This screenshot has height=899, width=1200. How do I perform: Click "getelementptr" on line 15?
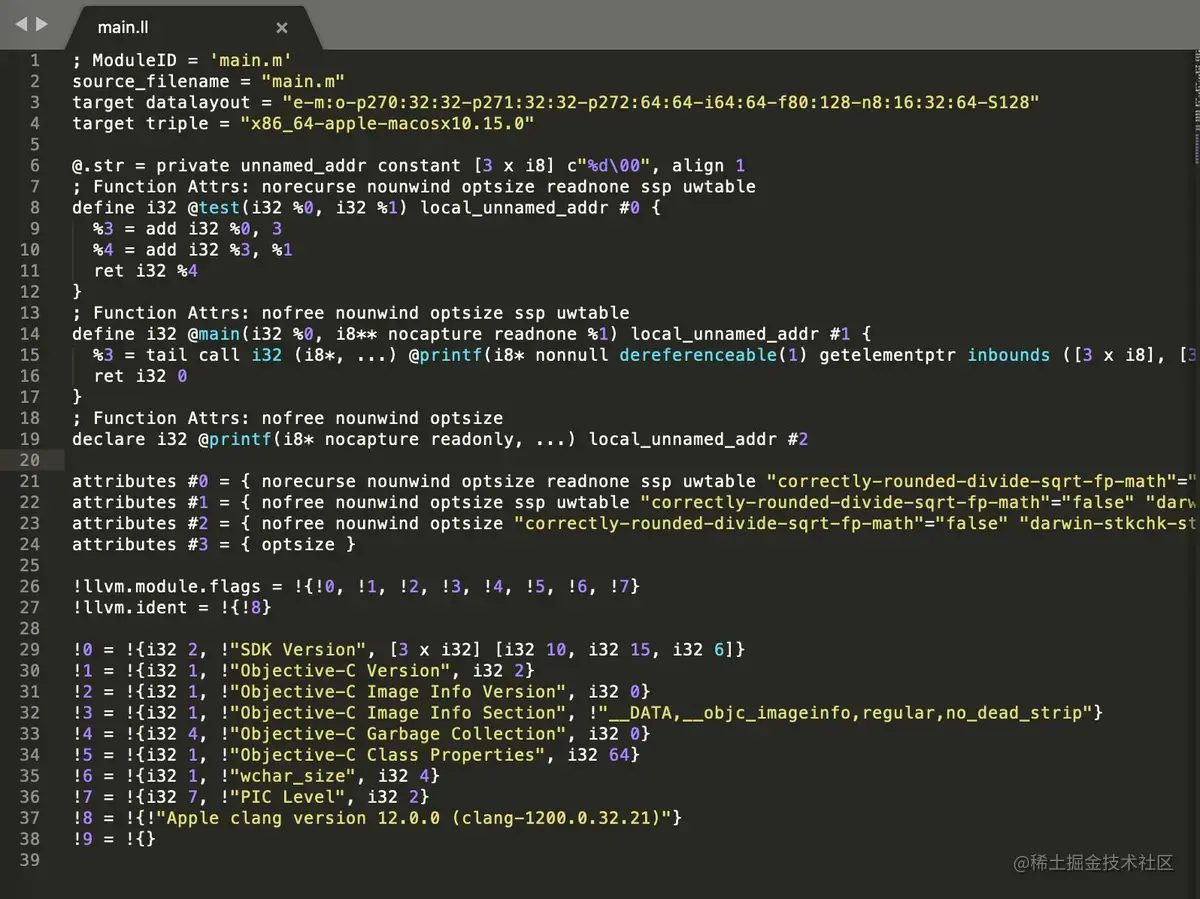(x=888, y=355)
